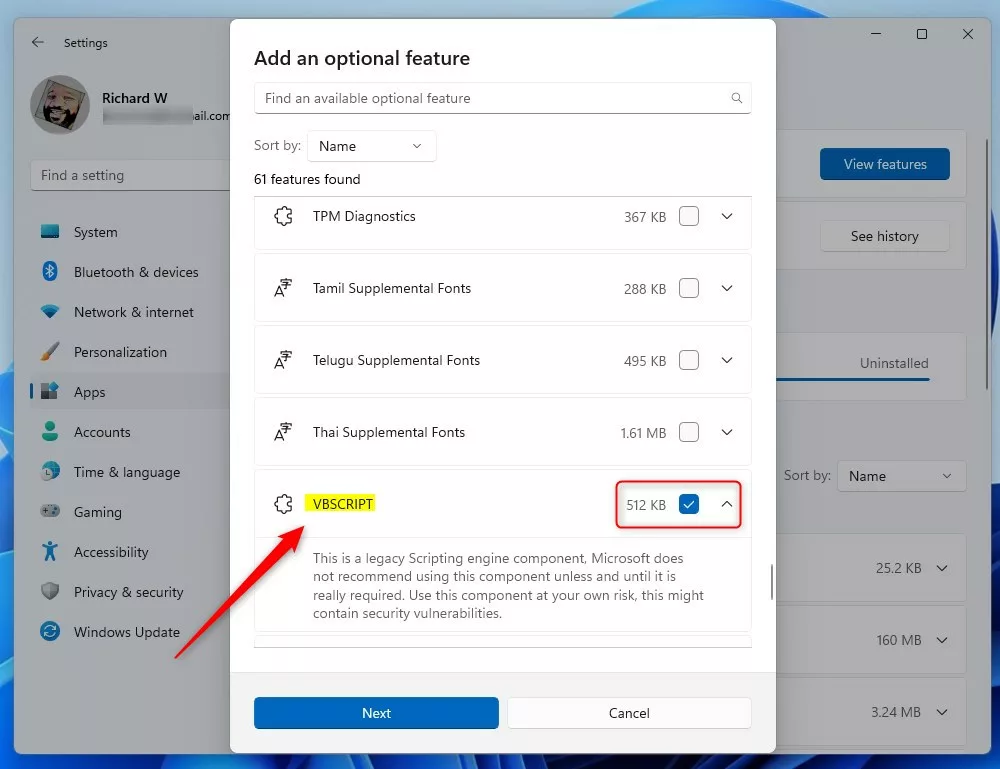Expand the Tamil Supplemental Fonts details

click(726, 288)
